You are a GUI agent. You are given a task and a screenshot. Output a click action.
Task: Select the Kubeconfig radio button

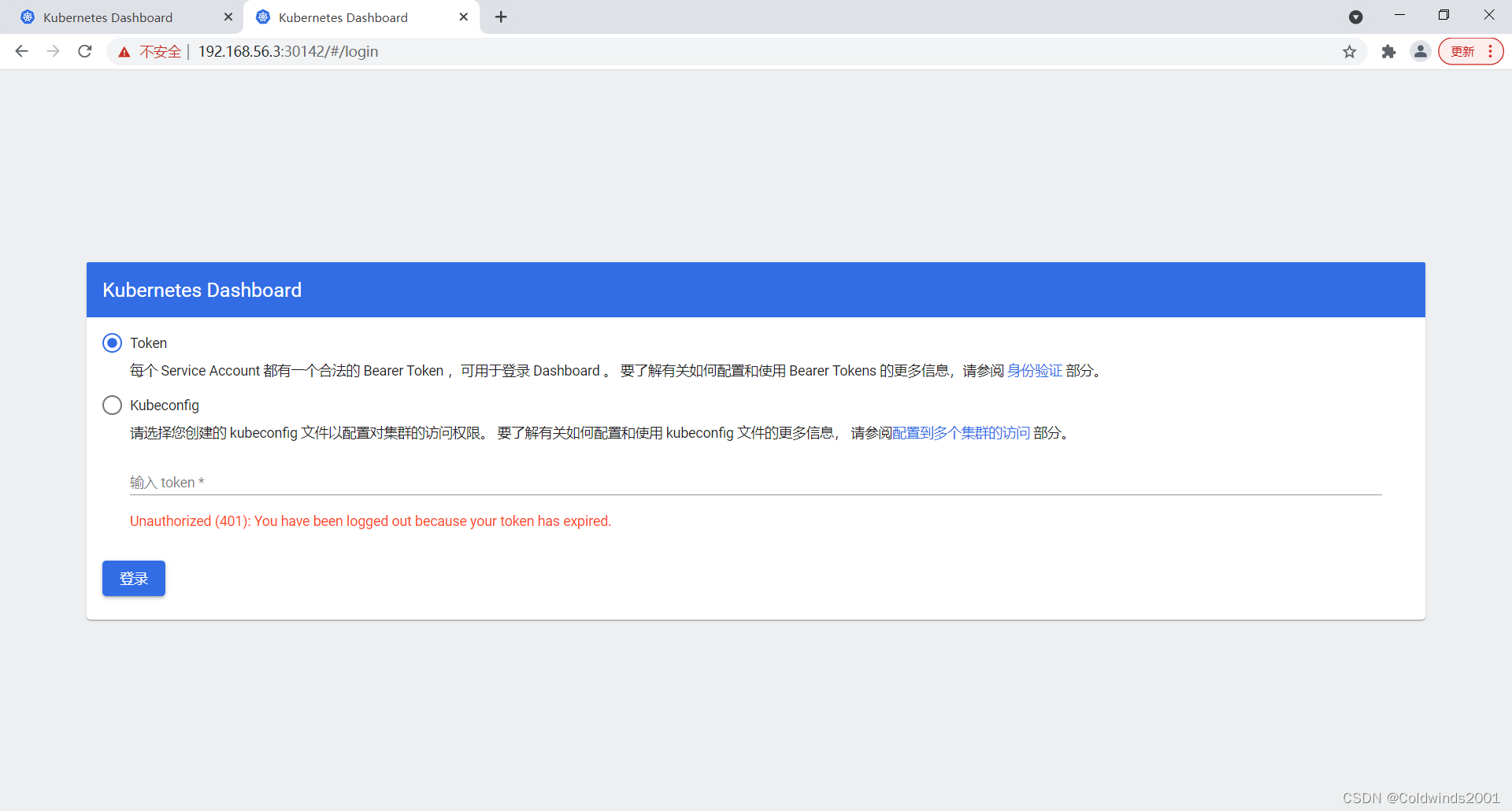pos(113,405)
